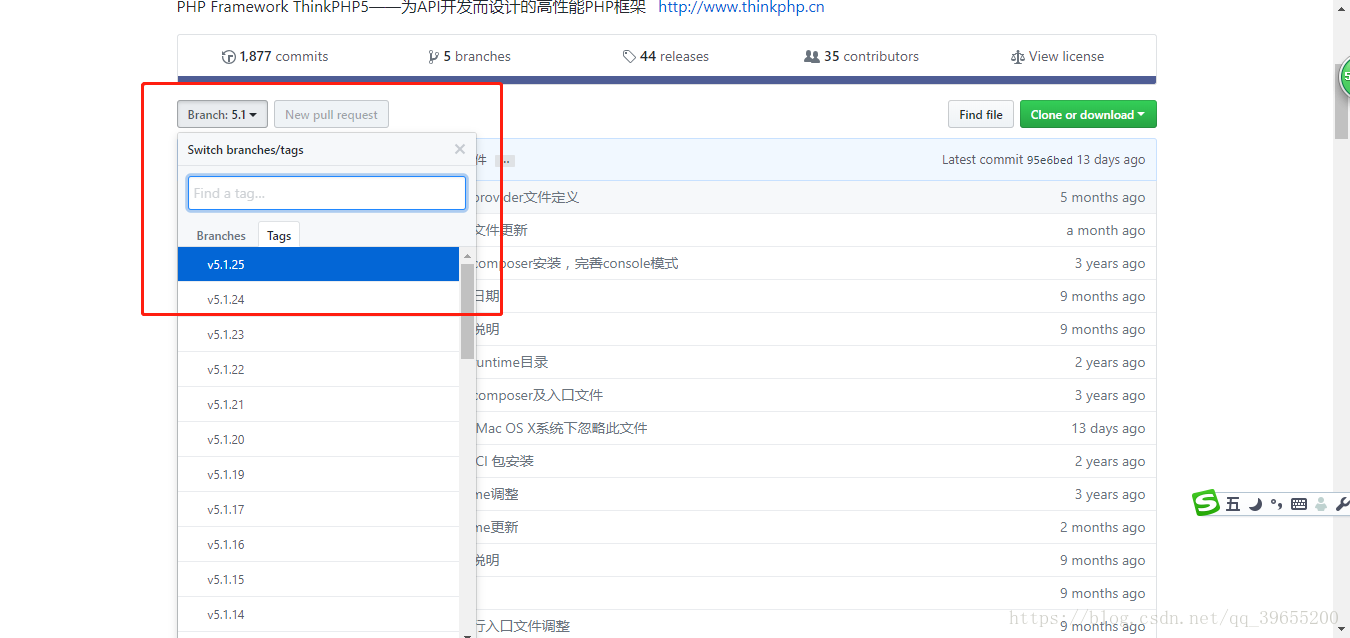Click the contributors people icon
The width and height of the screenshot is (1350, 638).
(x=812, y=57)
